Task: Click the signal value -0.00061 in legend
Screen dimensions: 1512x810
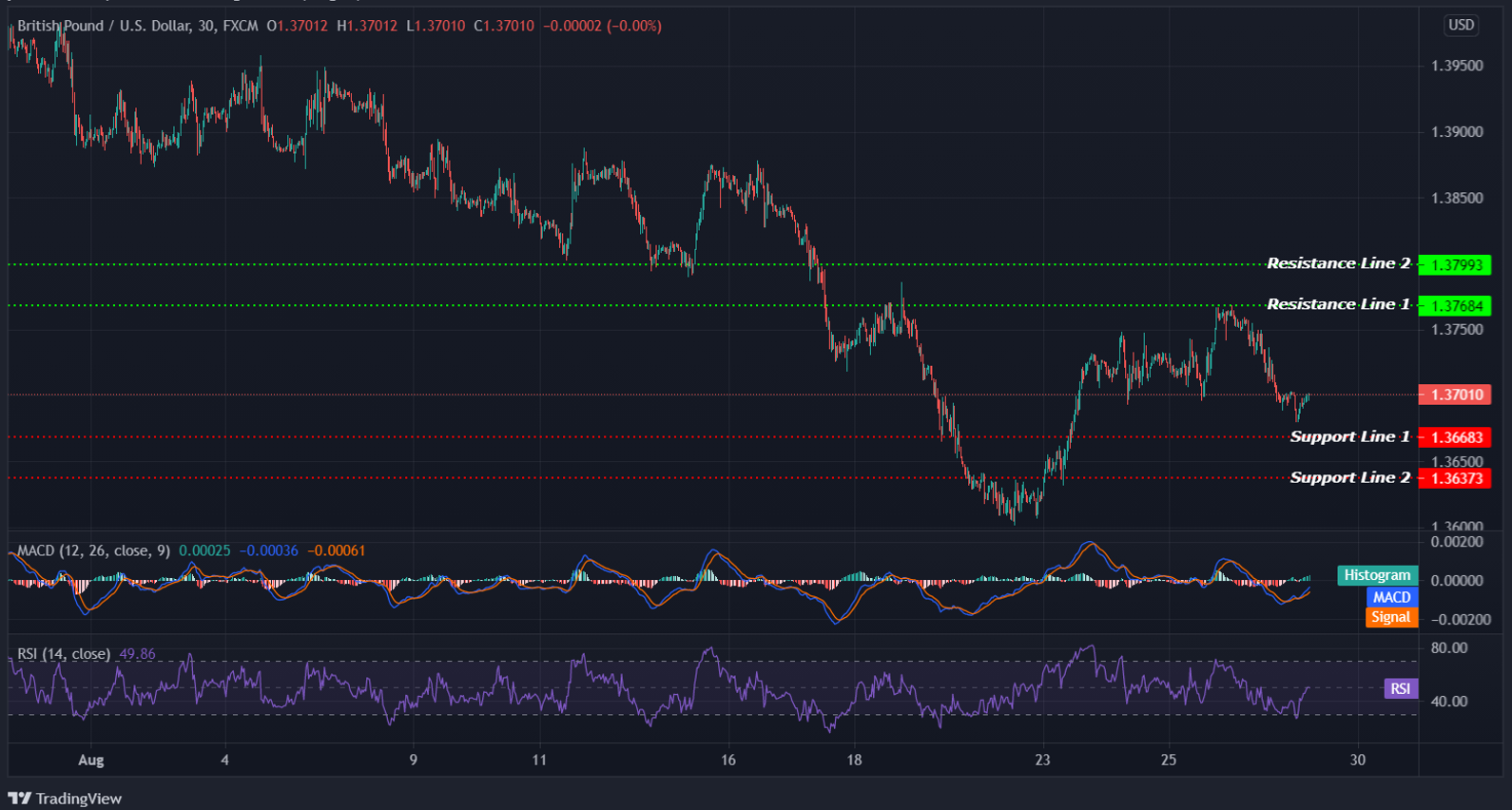Action: coord(336,550)
